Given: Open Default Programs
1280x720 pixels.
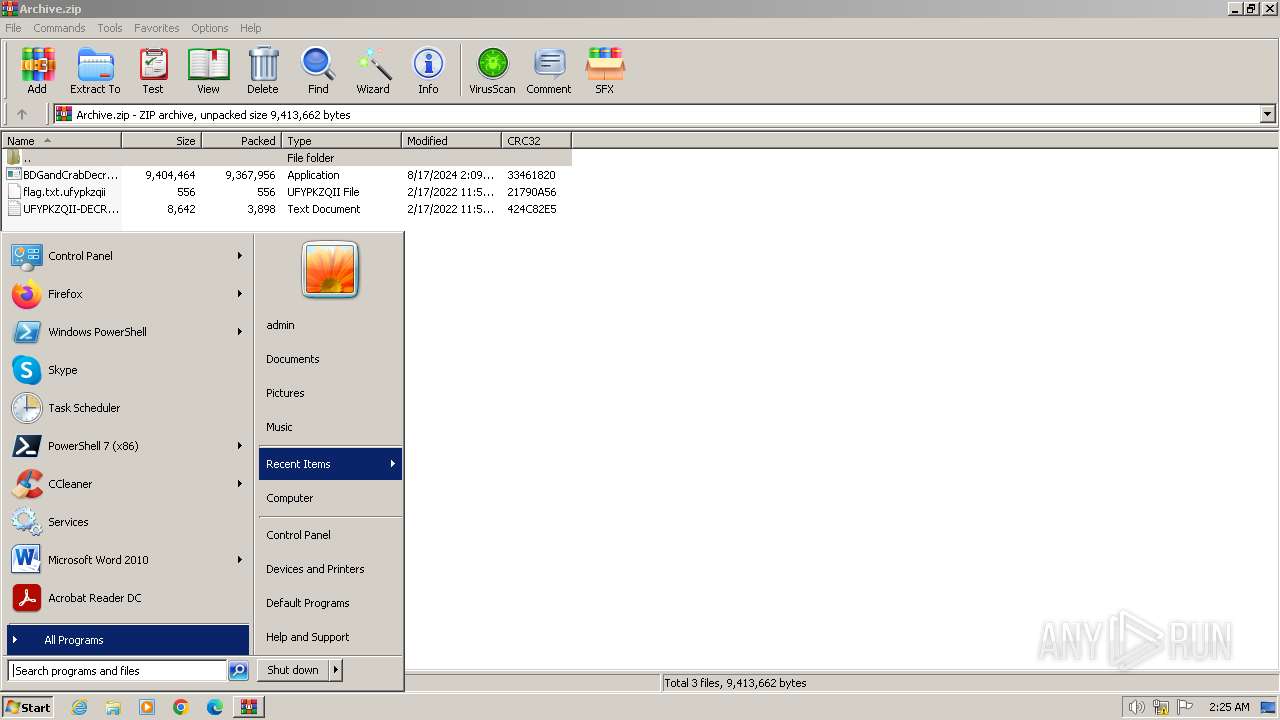Looking at the screenshot, I should (330, 603).
